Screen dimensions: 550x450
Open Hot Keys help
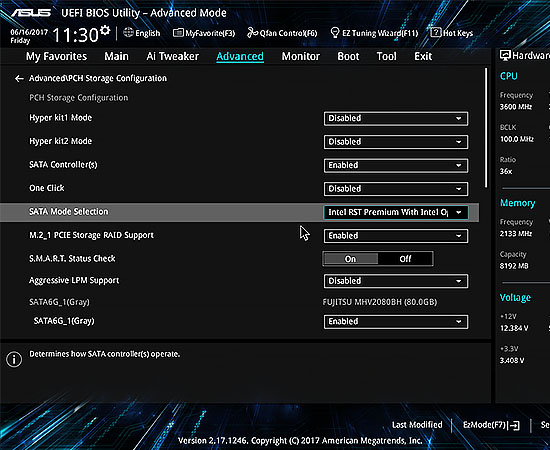pos(452,33)
